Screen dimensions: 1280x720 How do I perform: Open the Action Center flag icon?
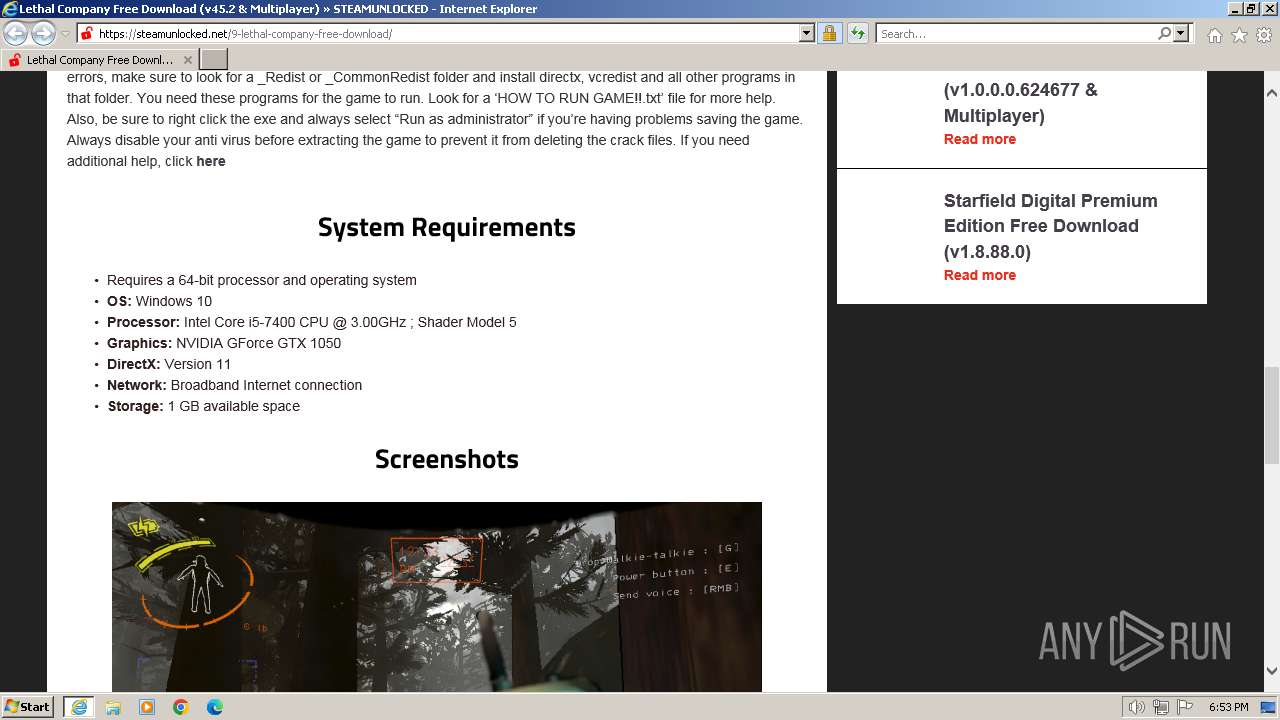1184,707
